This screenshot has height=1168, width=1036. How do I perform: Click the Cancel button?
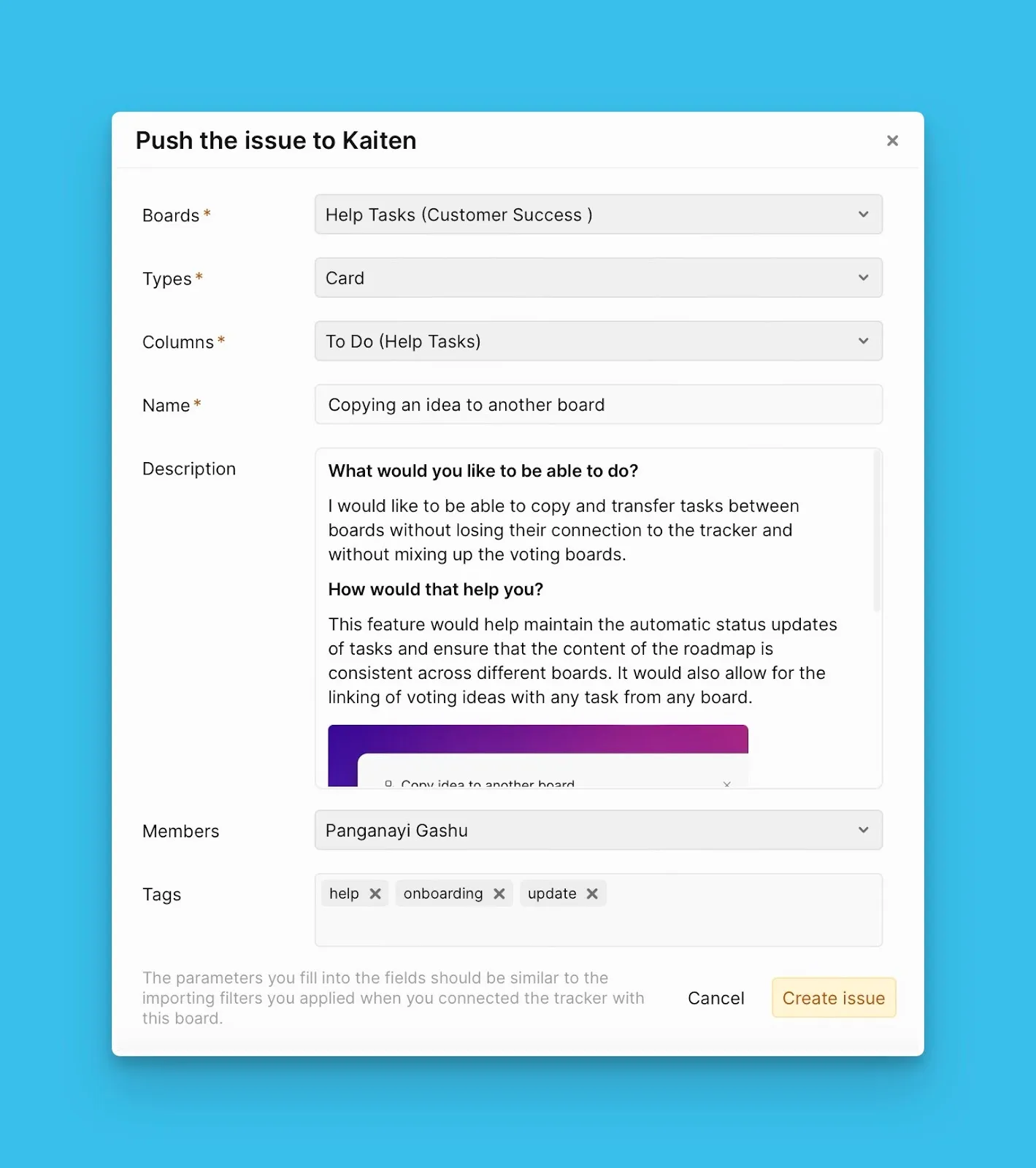715,998
